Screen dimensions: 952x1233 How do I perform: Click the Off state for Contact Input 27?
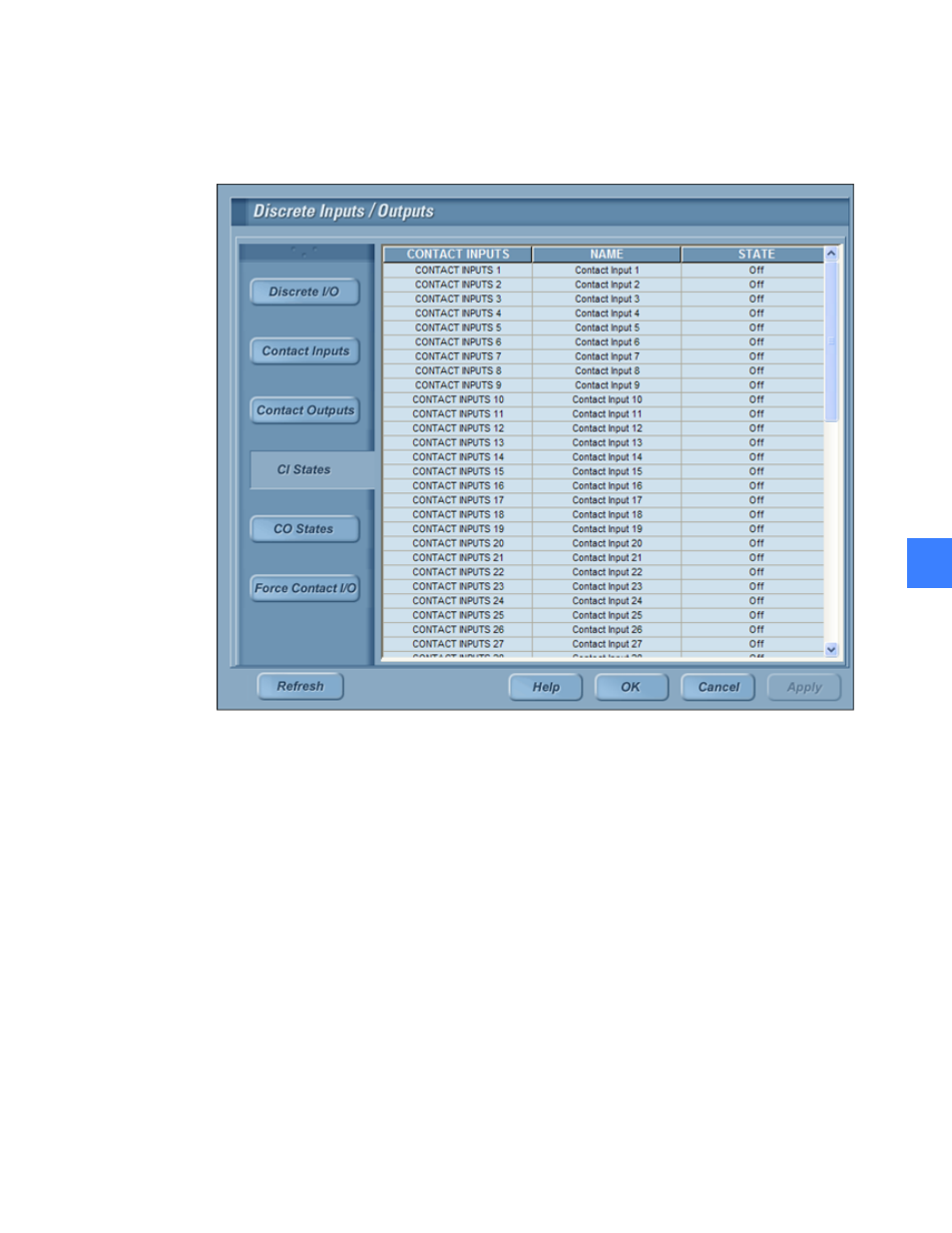coord(753,645)
